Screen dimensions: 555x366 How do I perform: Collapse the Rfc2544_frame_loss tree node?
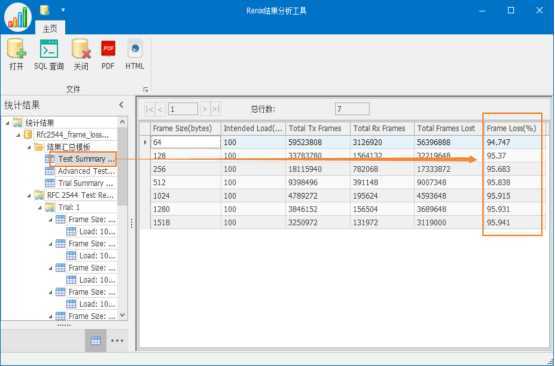(x=18, y=135)
